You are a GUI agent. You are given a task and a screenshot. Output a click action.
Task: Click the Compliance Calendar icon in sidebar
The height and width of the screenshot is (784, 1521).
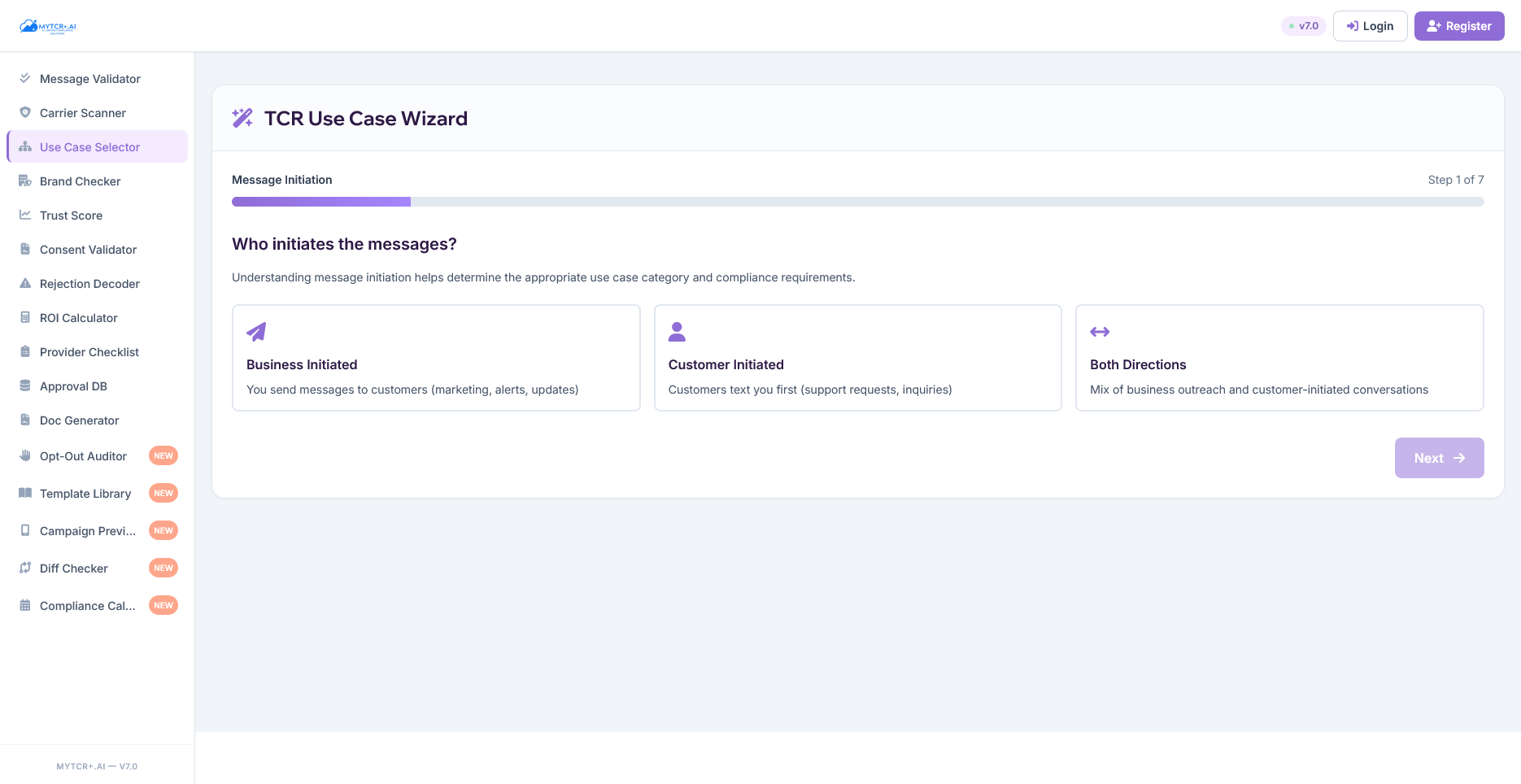pyautogui.click(x=25, y=605)
